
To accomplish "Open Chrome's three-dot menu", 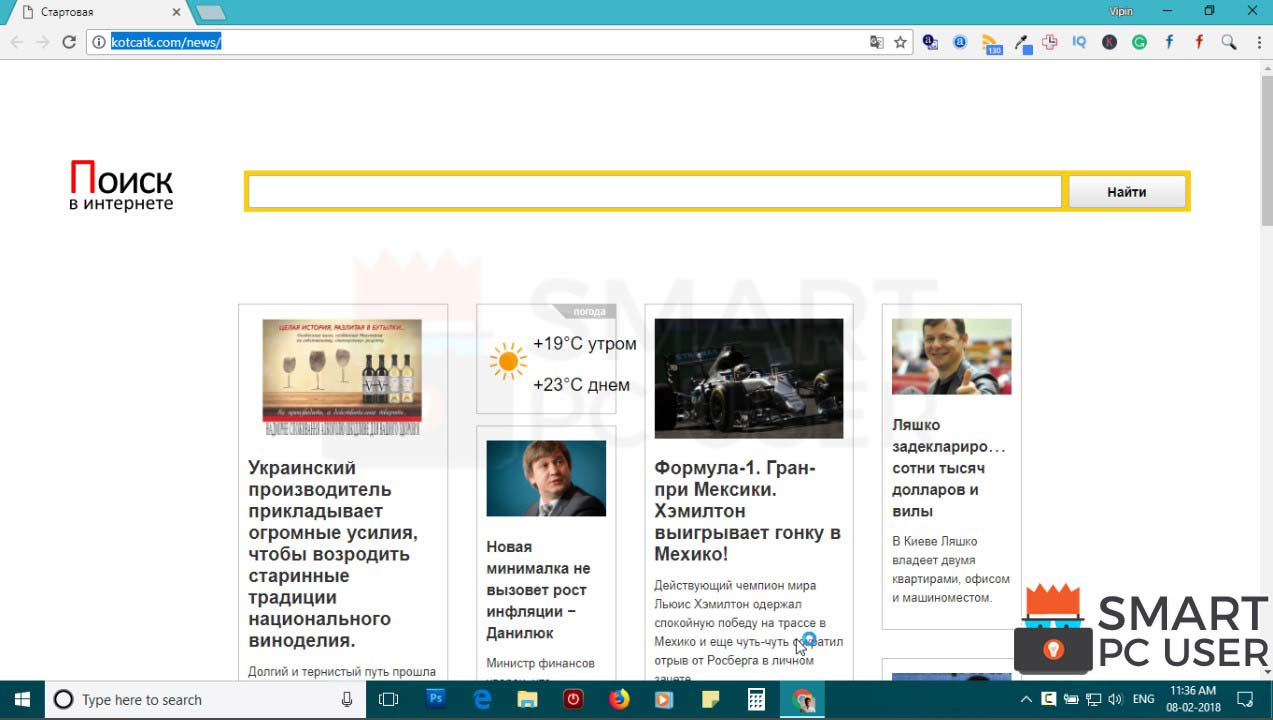I will click(1260, 42).
